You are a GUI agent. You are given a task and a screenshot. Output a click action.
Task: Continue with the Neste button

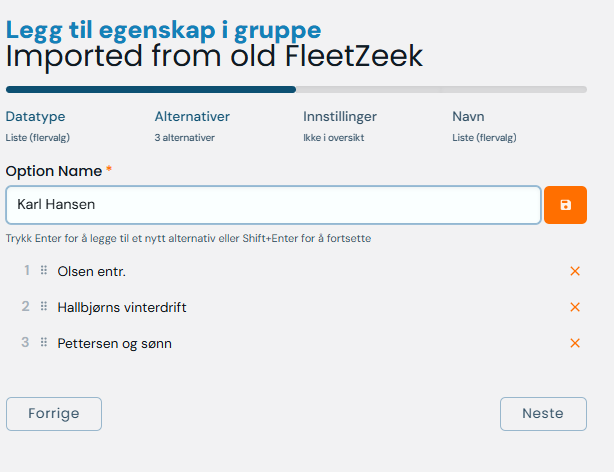543,413
